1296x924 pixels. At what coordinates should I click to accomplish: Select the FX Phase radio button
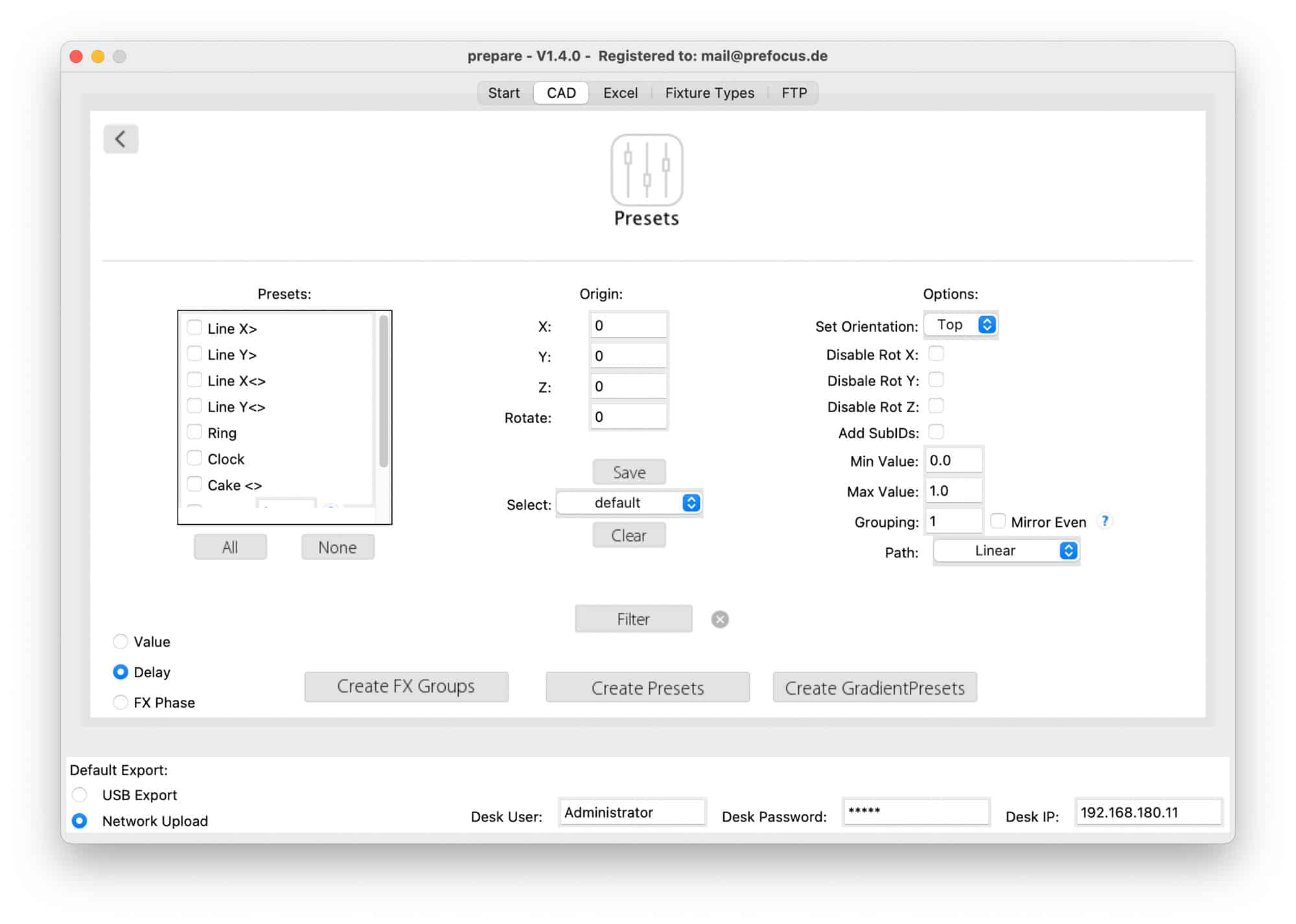pos(121,702)
